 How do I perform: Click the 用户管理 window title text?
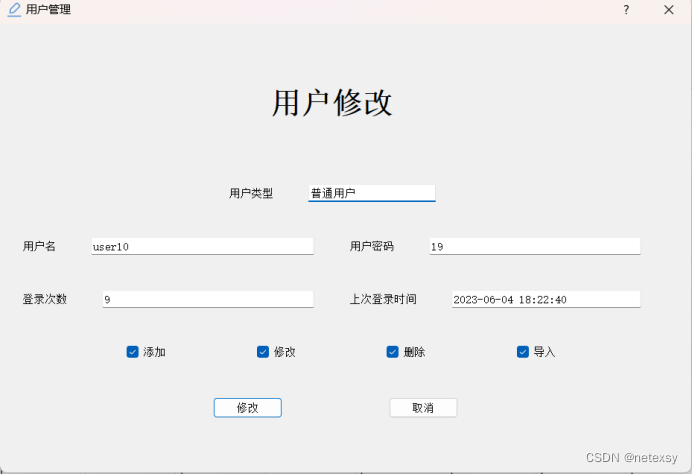pos(48,10)
